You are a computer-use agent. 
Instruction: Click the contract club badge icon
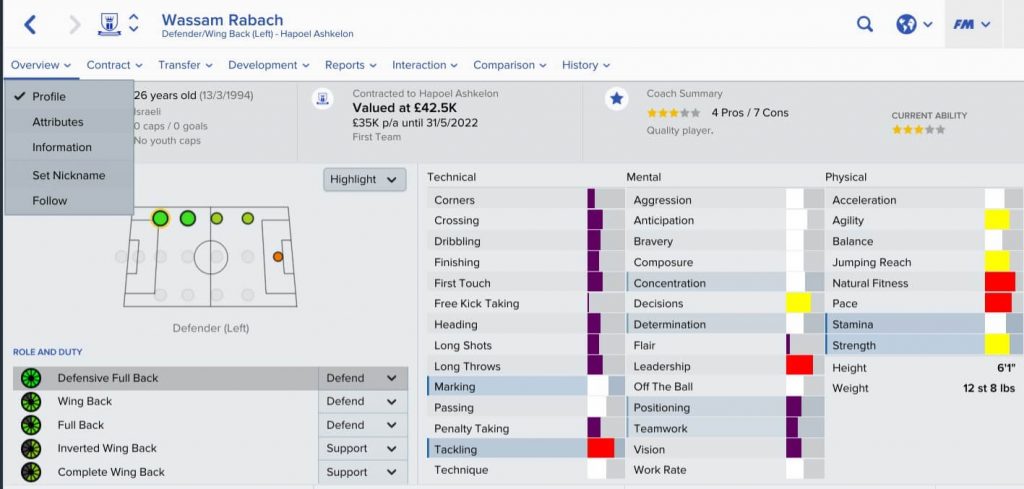tap(323, 98)
